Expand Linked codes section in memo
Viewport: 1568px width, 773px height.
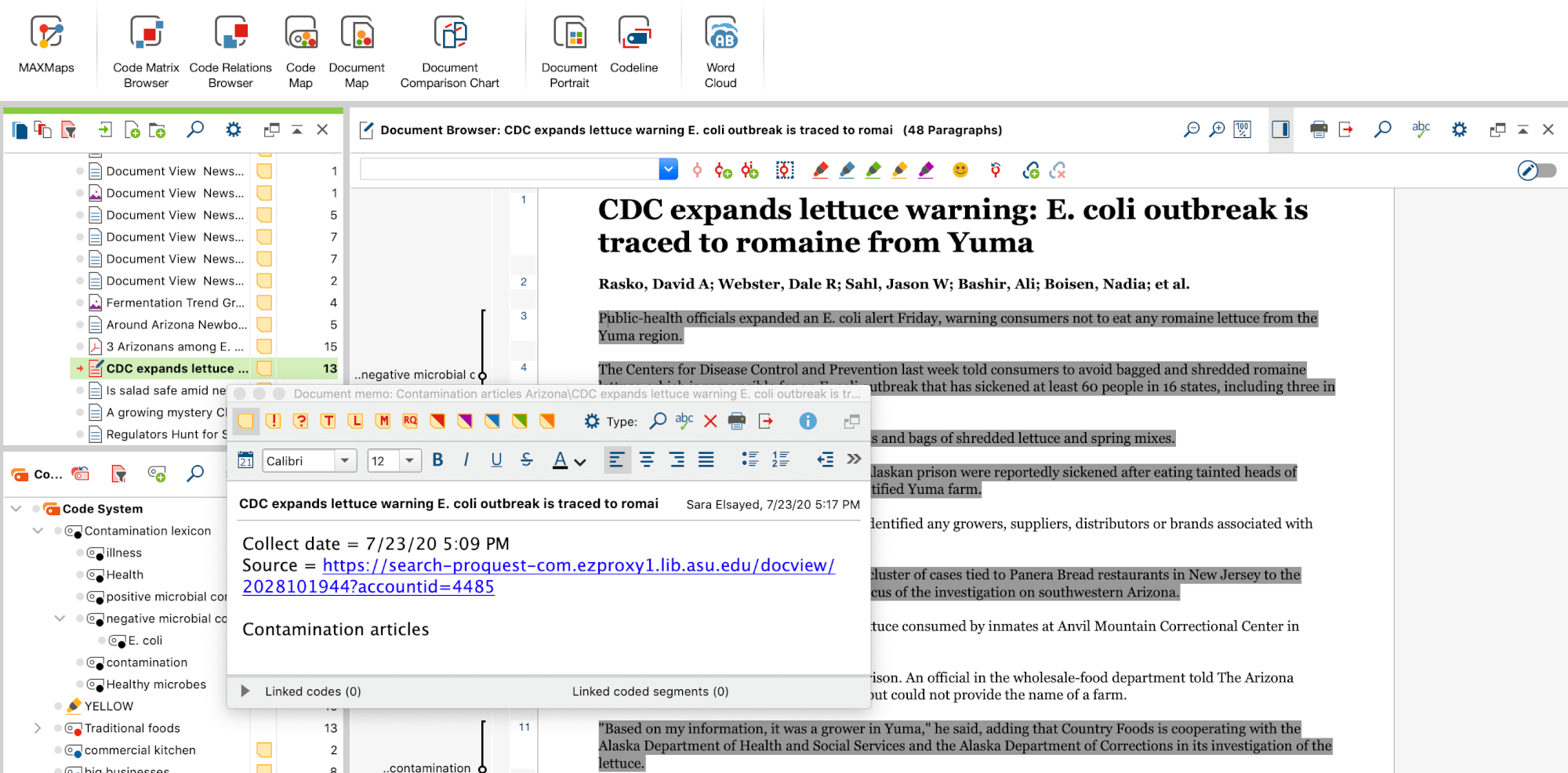coord(245,691)
